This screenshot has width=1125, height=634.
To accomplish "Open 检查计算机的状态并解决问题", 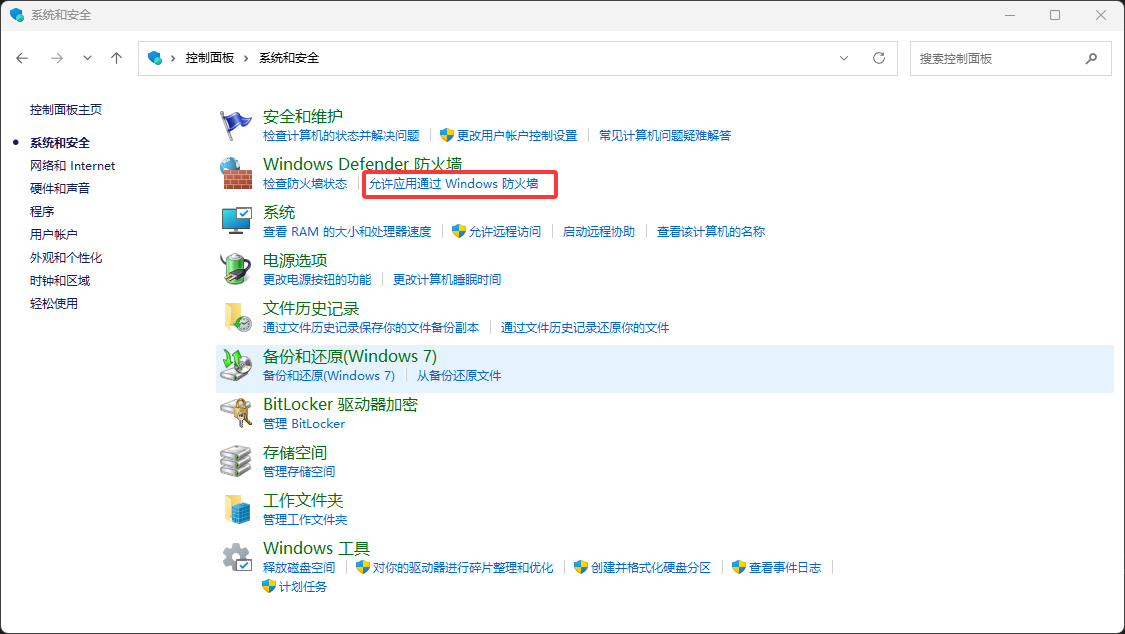I will click(341, 136).
